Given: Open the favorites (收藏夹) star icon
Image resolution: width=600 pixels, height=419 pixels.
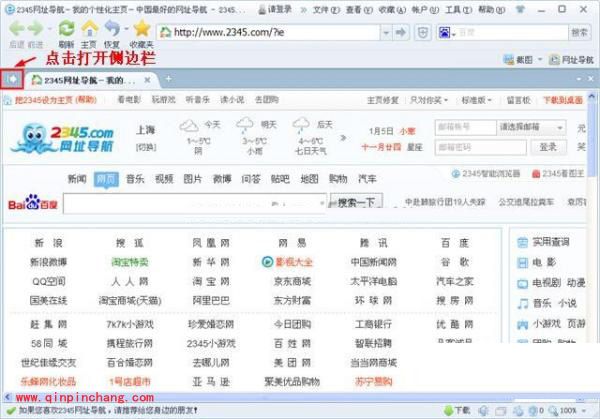Looking at the screenshot, I should 142,29.
